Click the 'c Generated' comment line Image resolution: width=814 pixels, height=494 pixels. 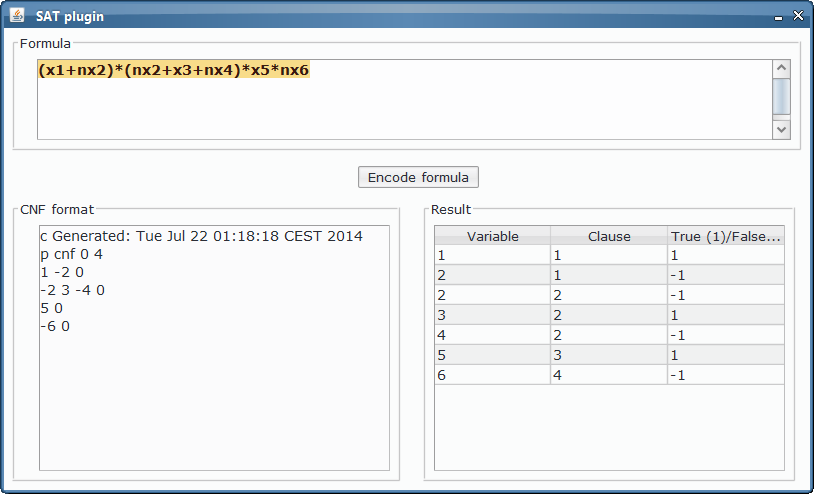coord(200,236)
